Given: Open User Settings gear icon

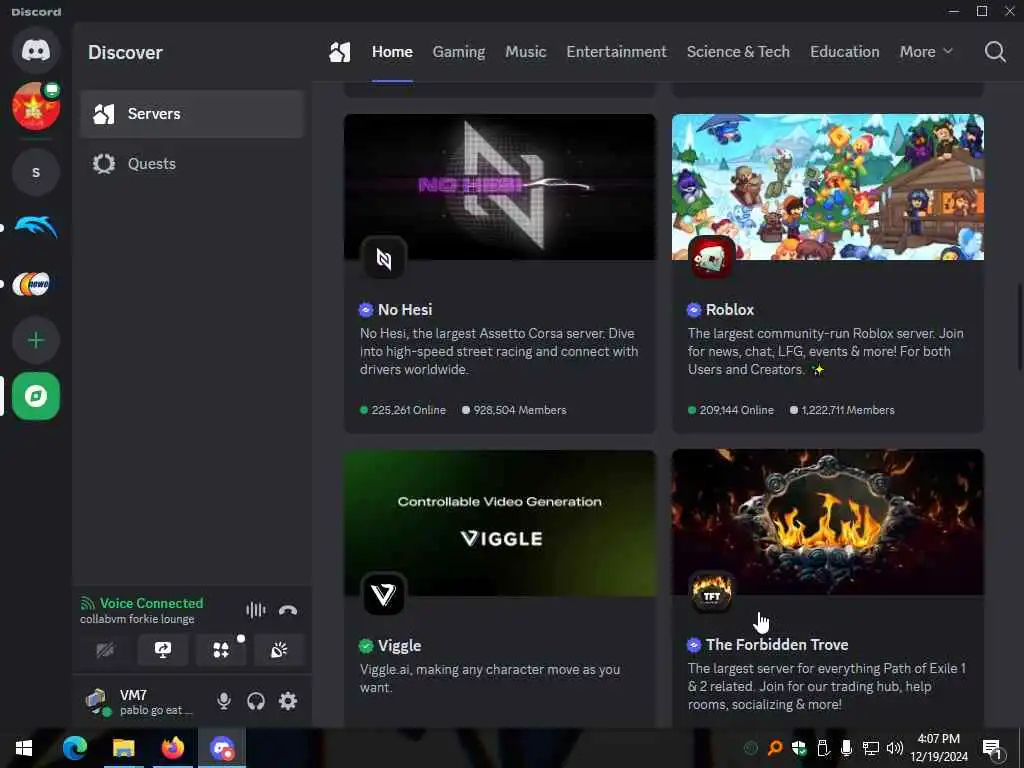Looking at the screenshot, I should [x=288, y=701].
